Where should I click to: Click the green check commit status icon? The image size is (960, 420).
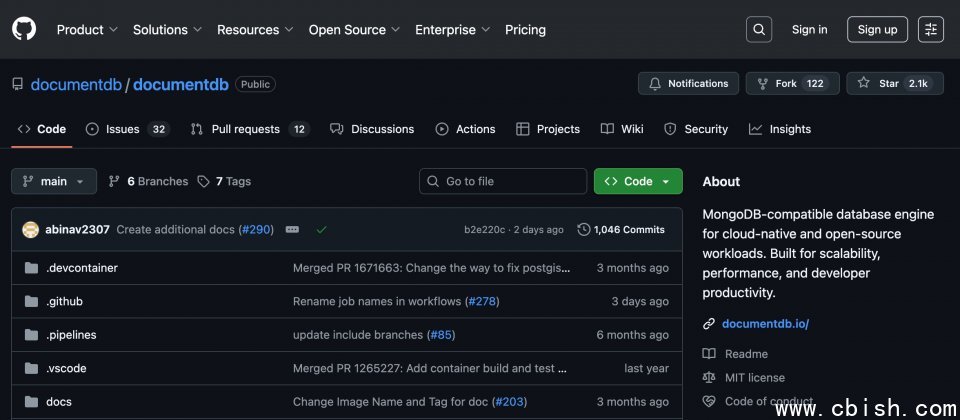[321, 230]
